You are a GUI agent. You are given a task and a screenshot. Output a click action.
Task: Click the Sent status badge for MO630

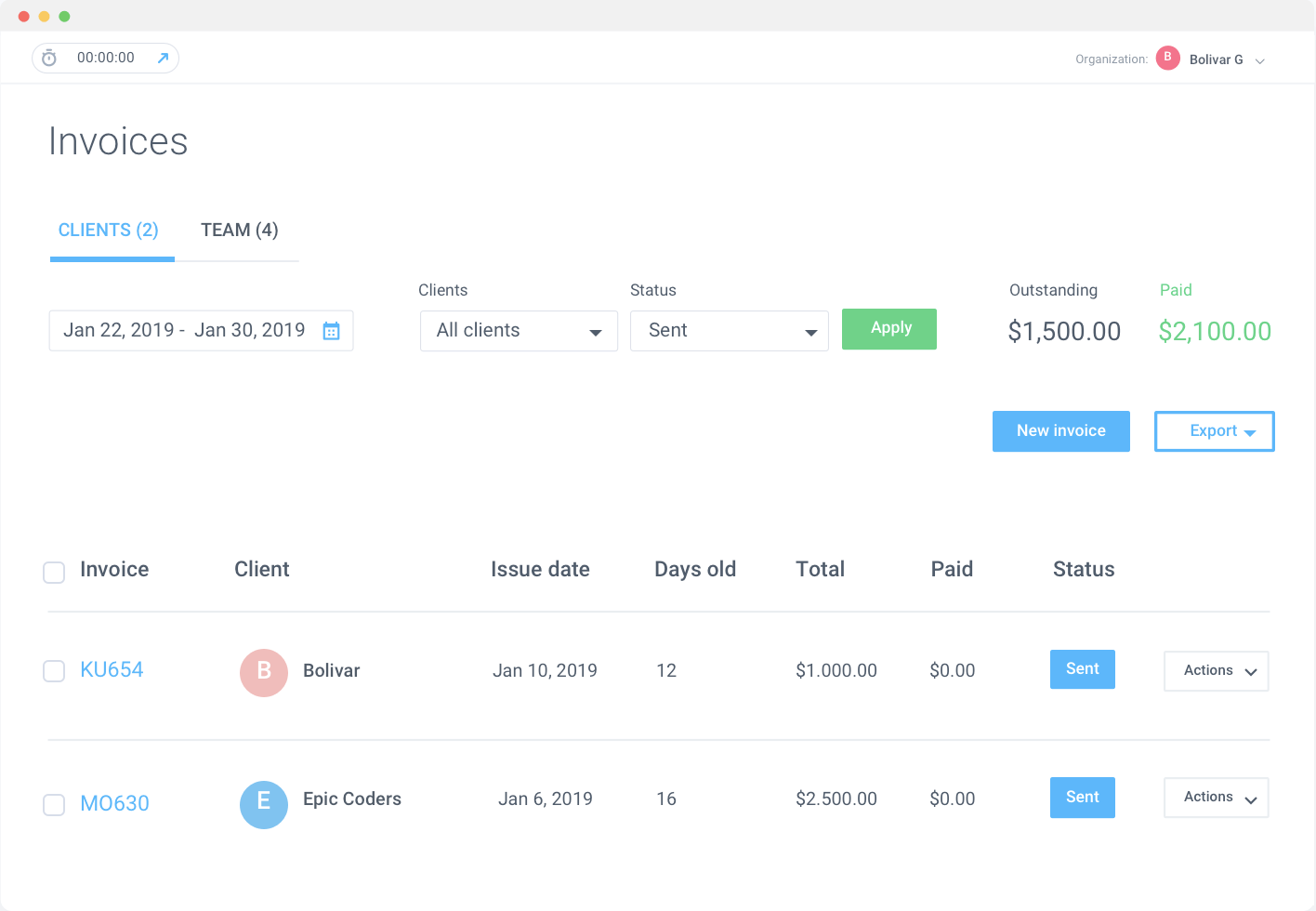pyautogui.click(x=1083, y=798)
